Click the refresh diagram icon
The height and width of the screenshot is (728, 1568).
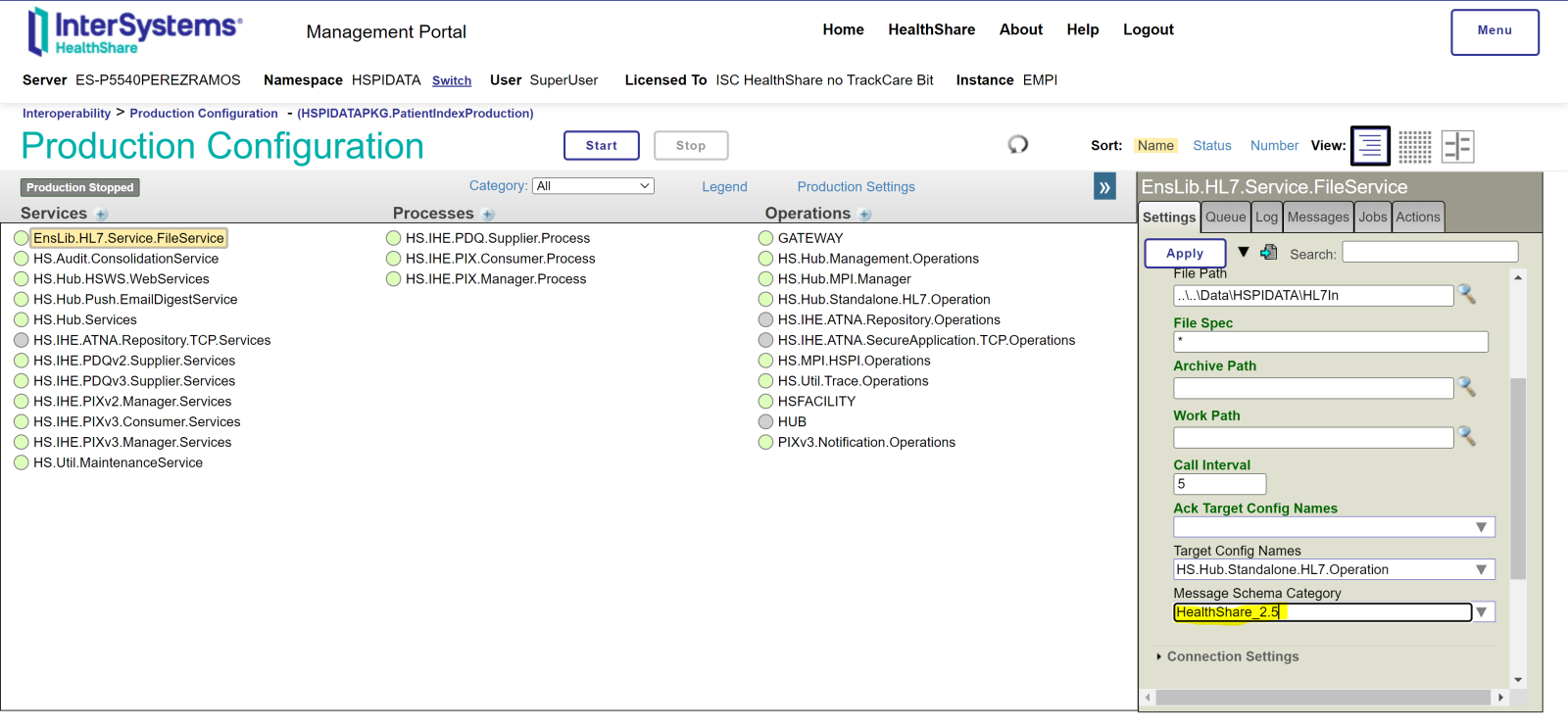[x=1018, y=145]
